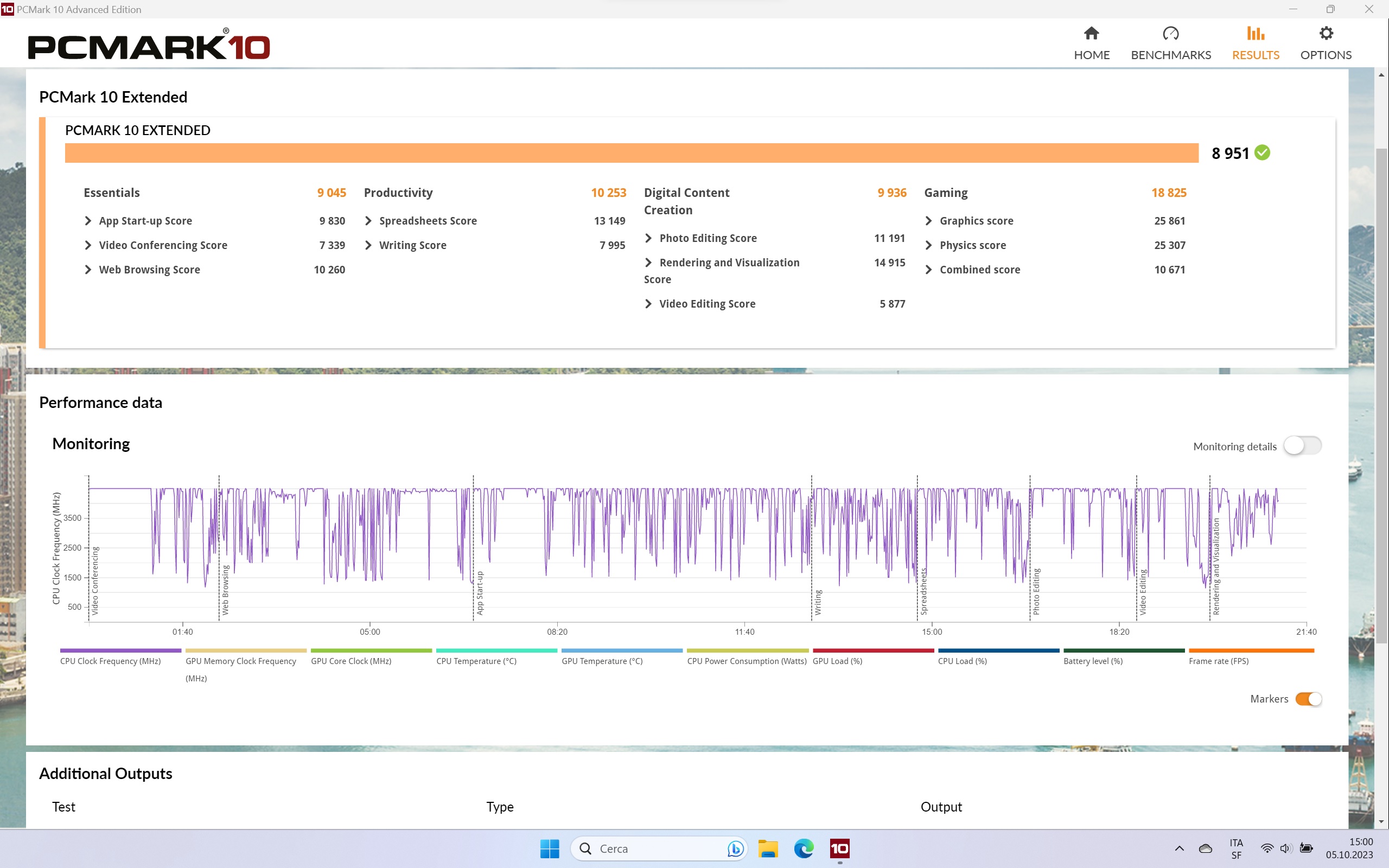Select CPU Clock Frequency legend item

pos(120,658)
